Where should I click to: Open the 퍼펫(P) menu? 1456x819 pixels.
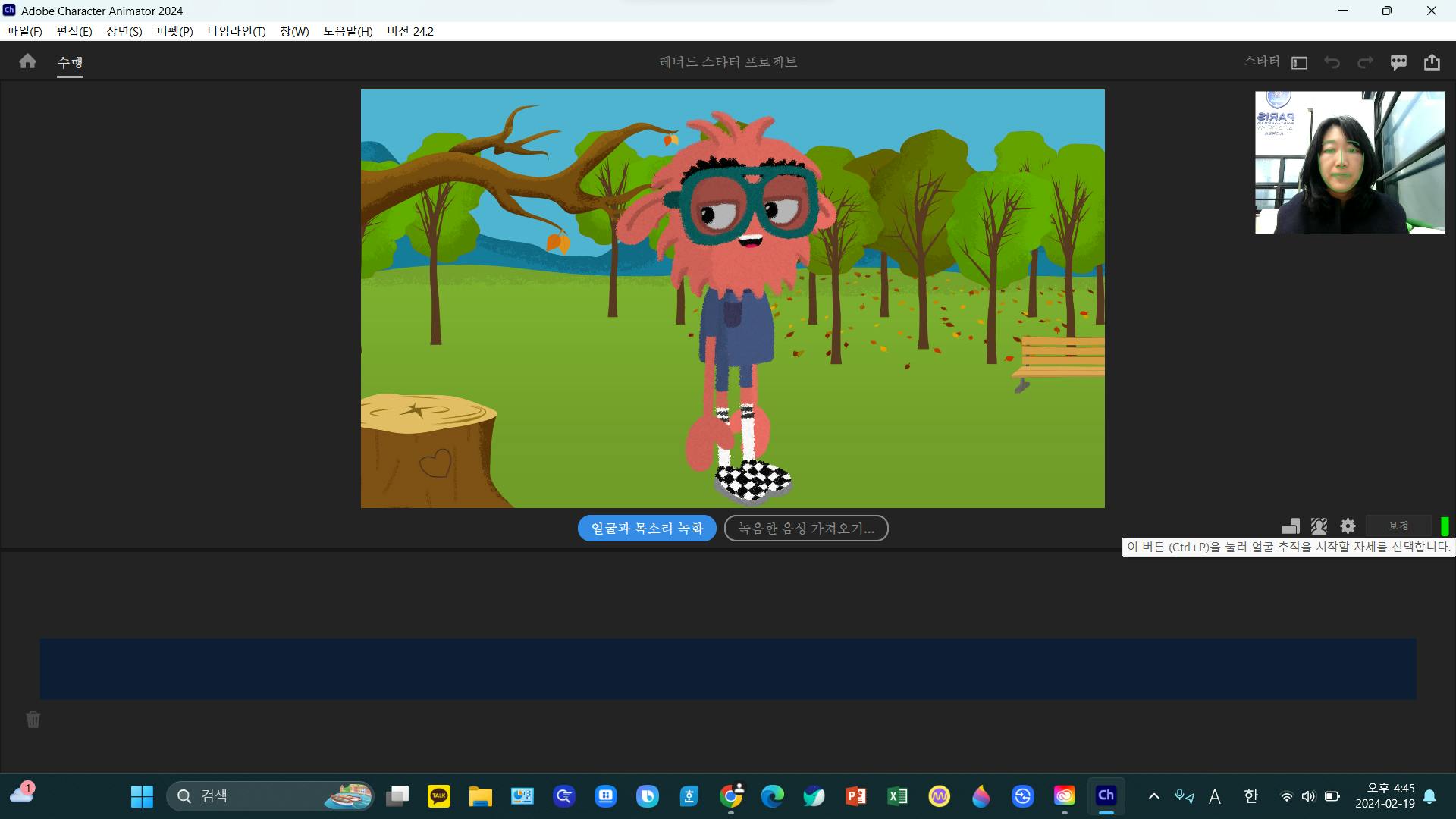click(174, 31)
